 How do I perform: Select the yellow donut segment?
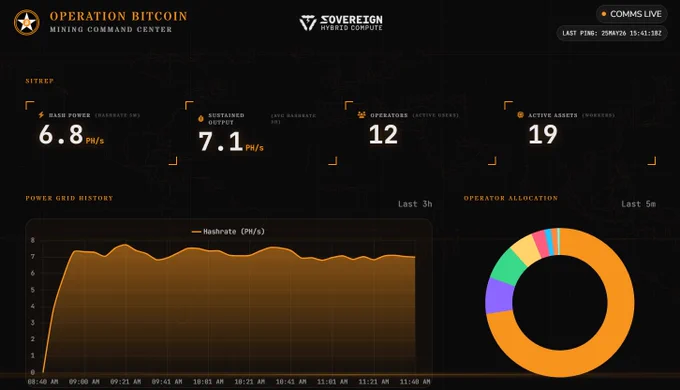click(x=526, y=249)
